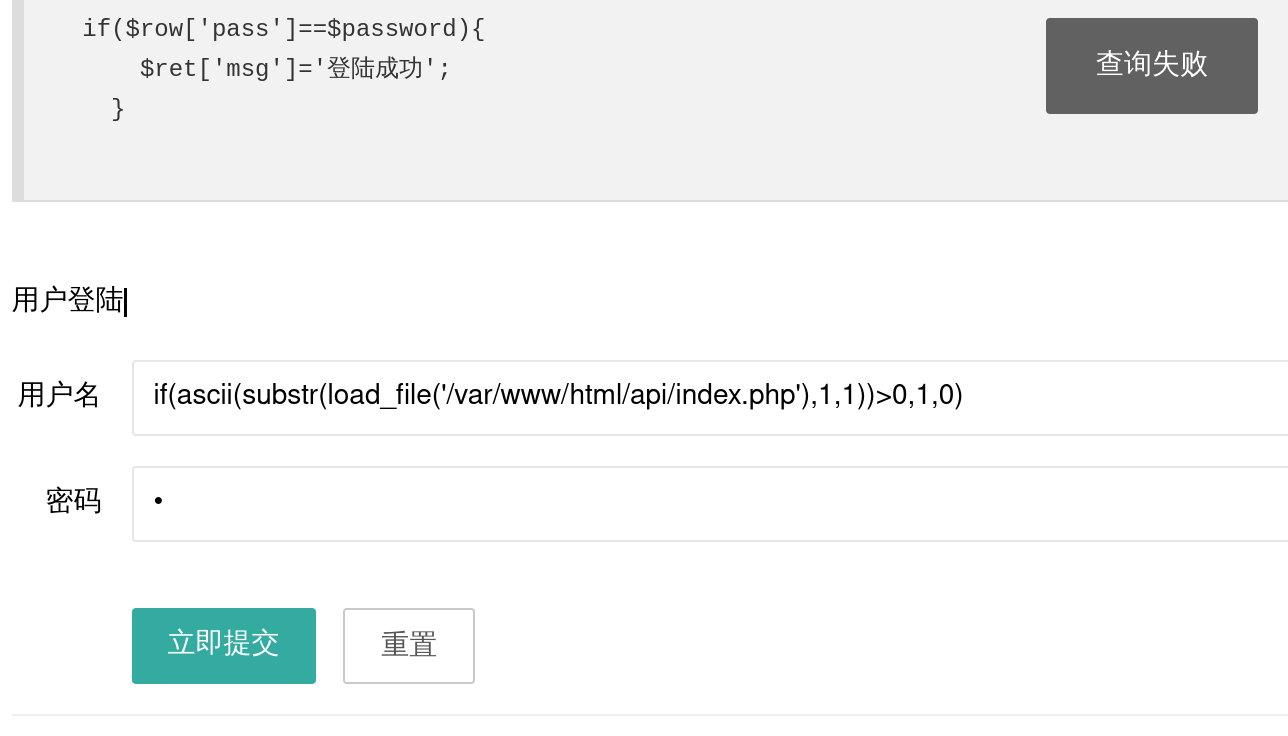Image resolution: width=1288 pixels, height=736 pixels.
Task: Click the >0,1,0) ending of username text
Action: [x=919, y=396]
